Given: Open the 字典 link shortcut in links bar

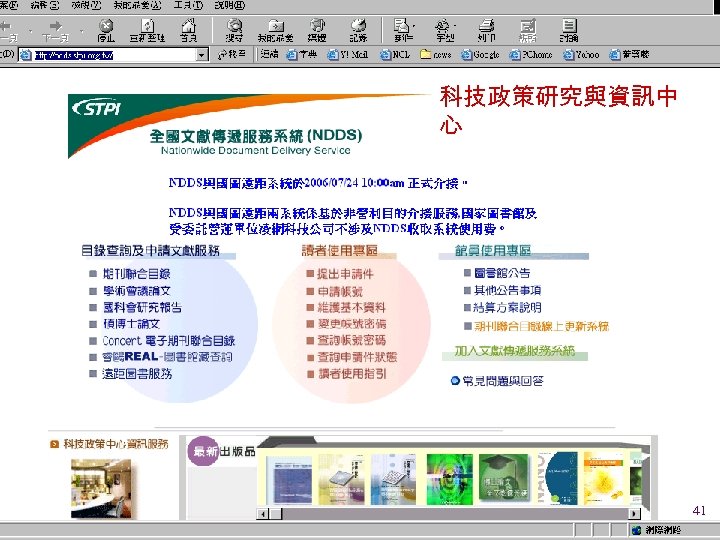Looking at the screenshot, I should click(302, 55).
